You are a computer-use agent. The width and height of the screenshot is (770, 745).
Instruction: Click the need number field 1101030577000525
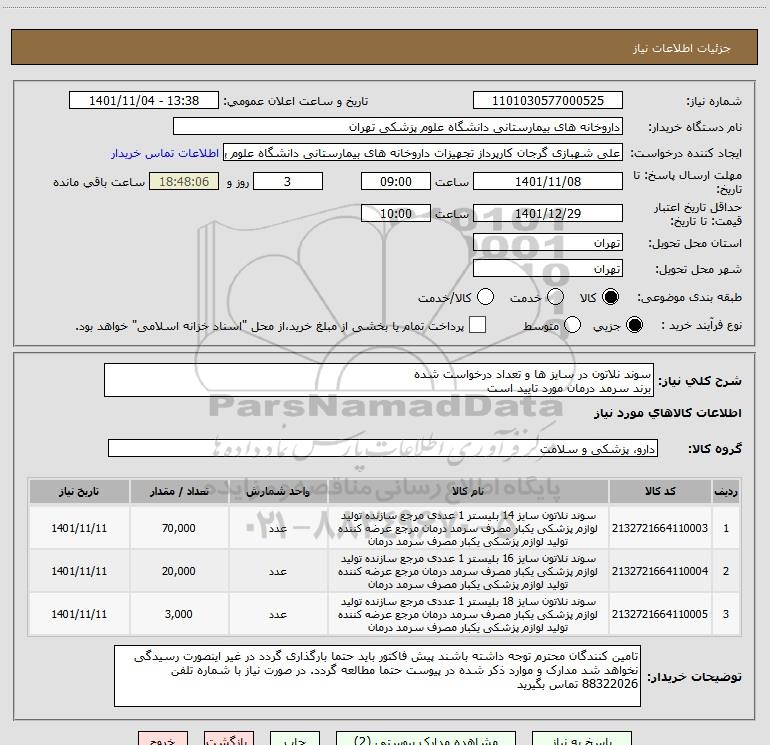click(x=548, y=100)
